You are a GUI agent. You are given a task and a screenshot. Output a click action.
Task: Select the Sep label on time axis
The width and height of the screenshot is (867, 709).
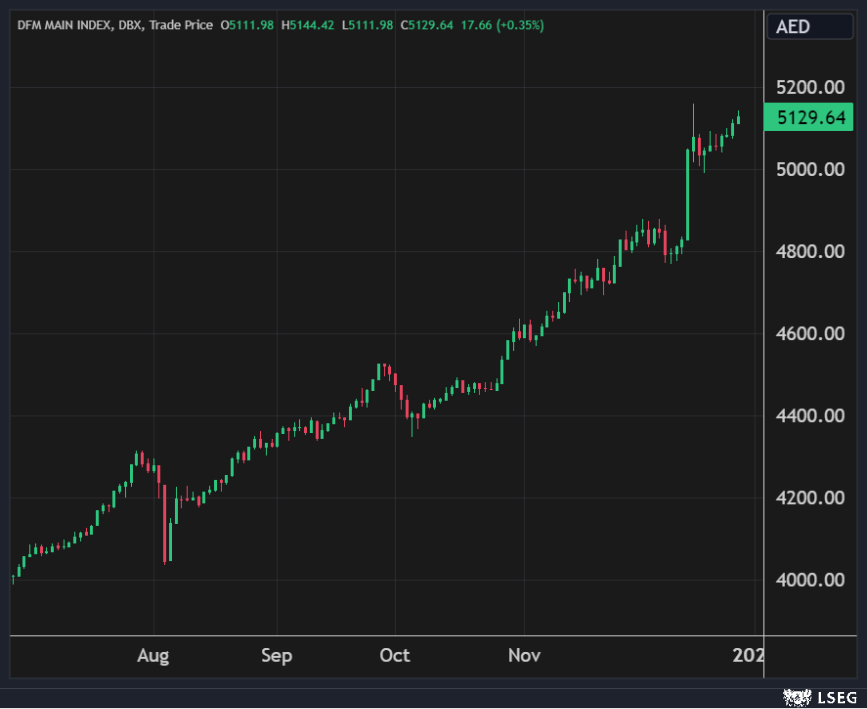tap(276, 656)
